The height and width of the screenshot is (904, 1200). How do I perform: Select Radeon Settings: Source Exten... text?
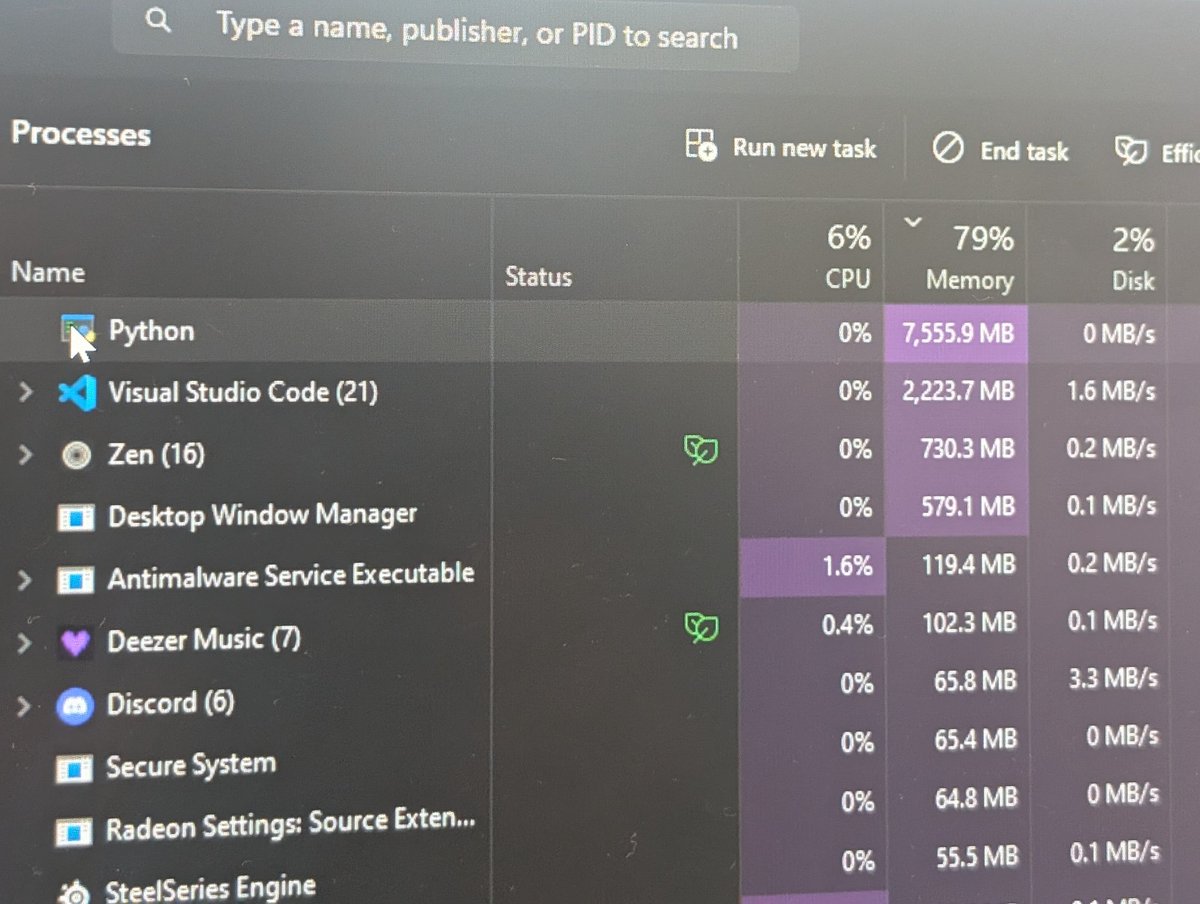[290, 825]
